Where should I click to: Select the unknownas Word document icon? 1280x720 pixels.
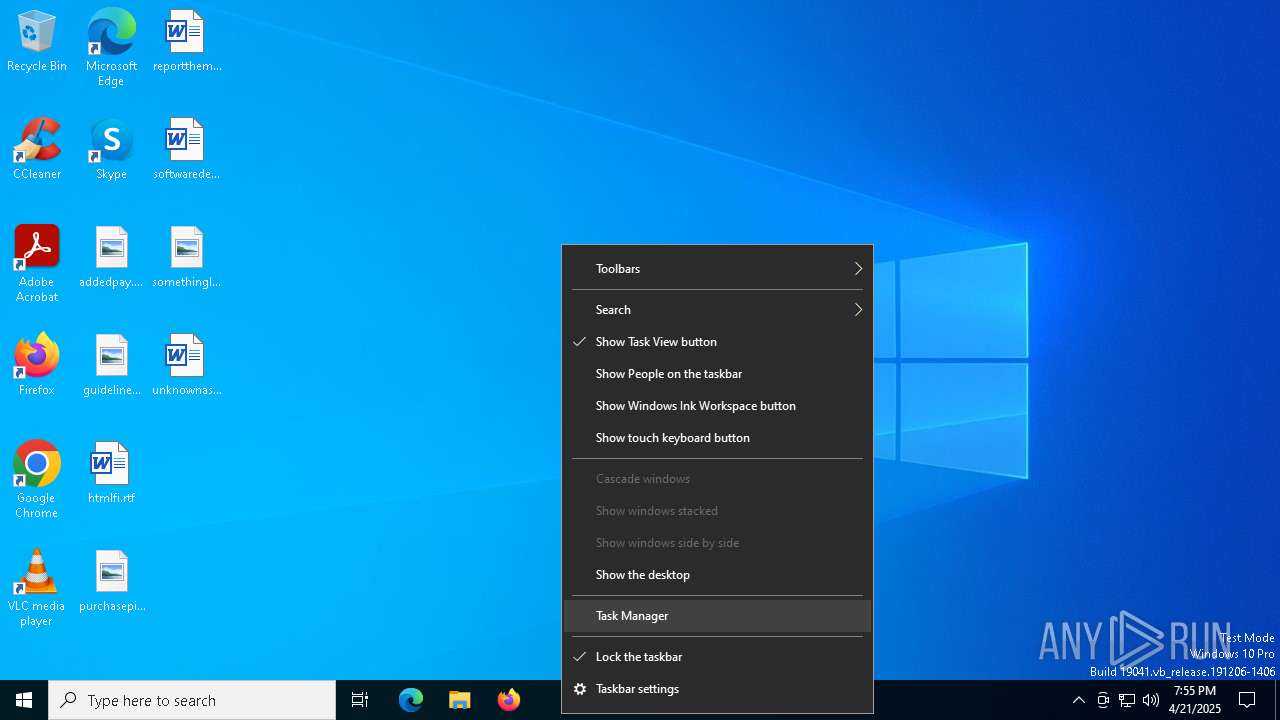coord(187,366)
